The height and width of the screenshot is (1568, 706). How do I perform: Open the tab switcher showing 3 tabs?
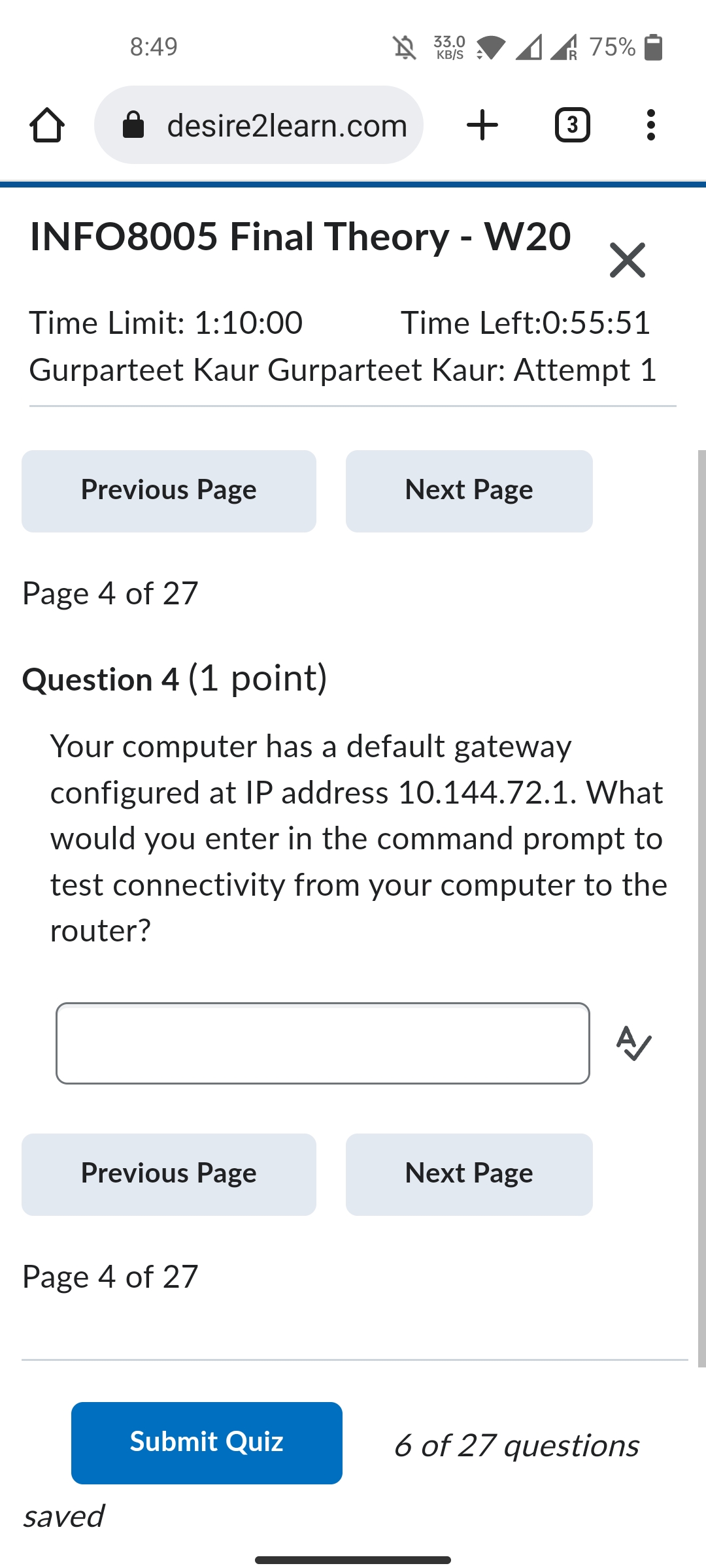[x=573, y=125]
